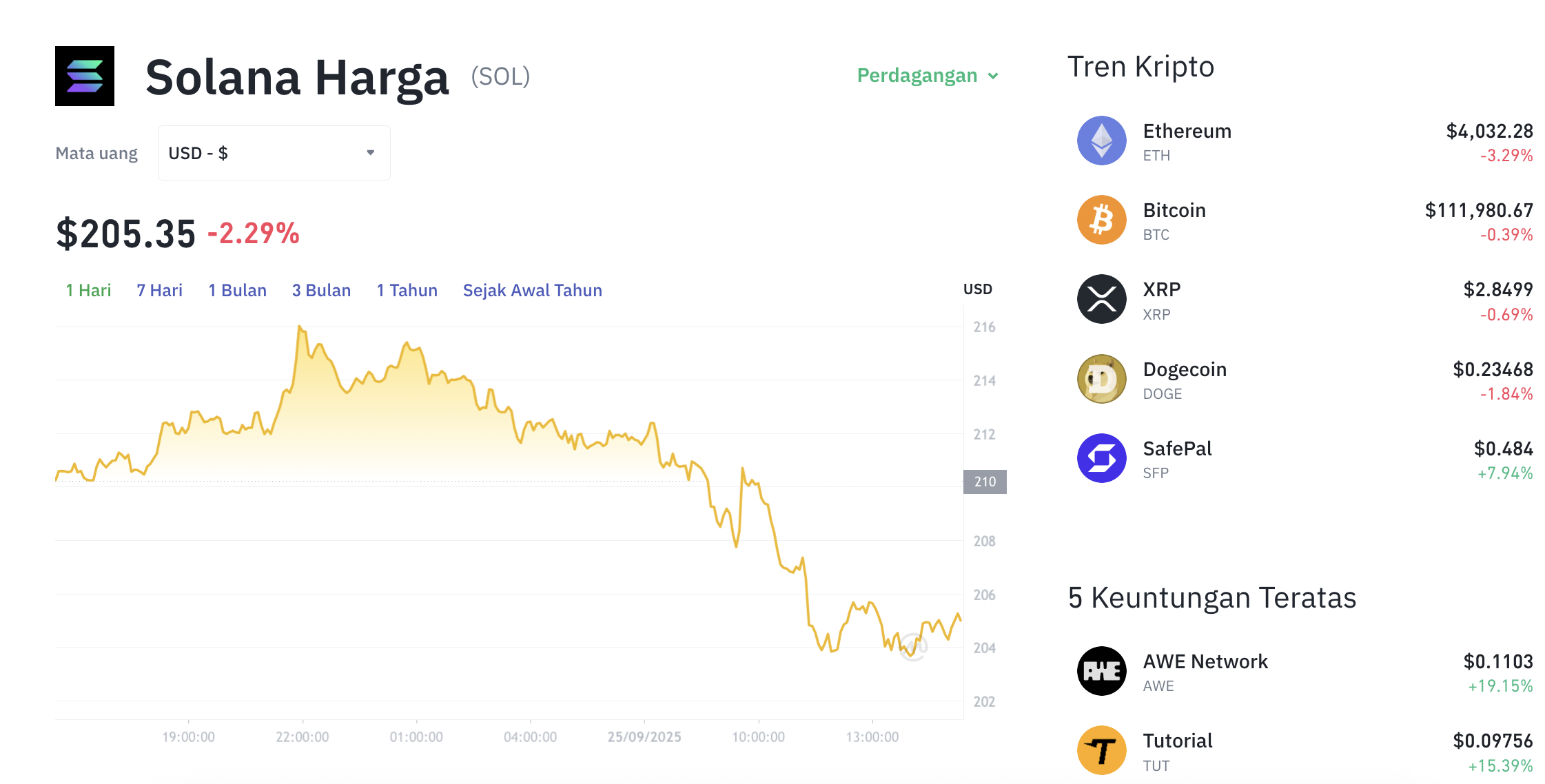Select Sejak Awal Tahun range
The width and height of the screenshot is (1545, 784).
(x=532, y=290)
